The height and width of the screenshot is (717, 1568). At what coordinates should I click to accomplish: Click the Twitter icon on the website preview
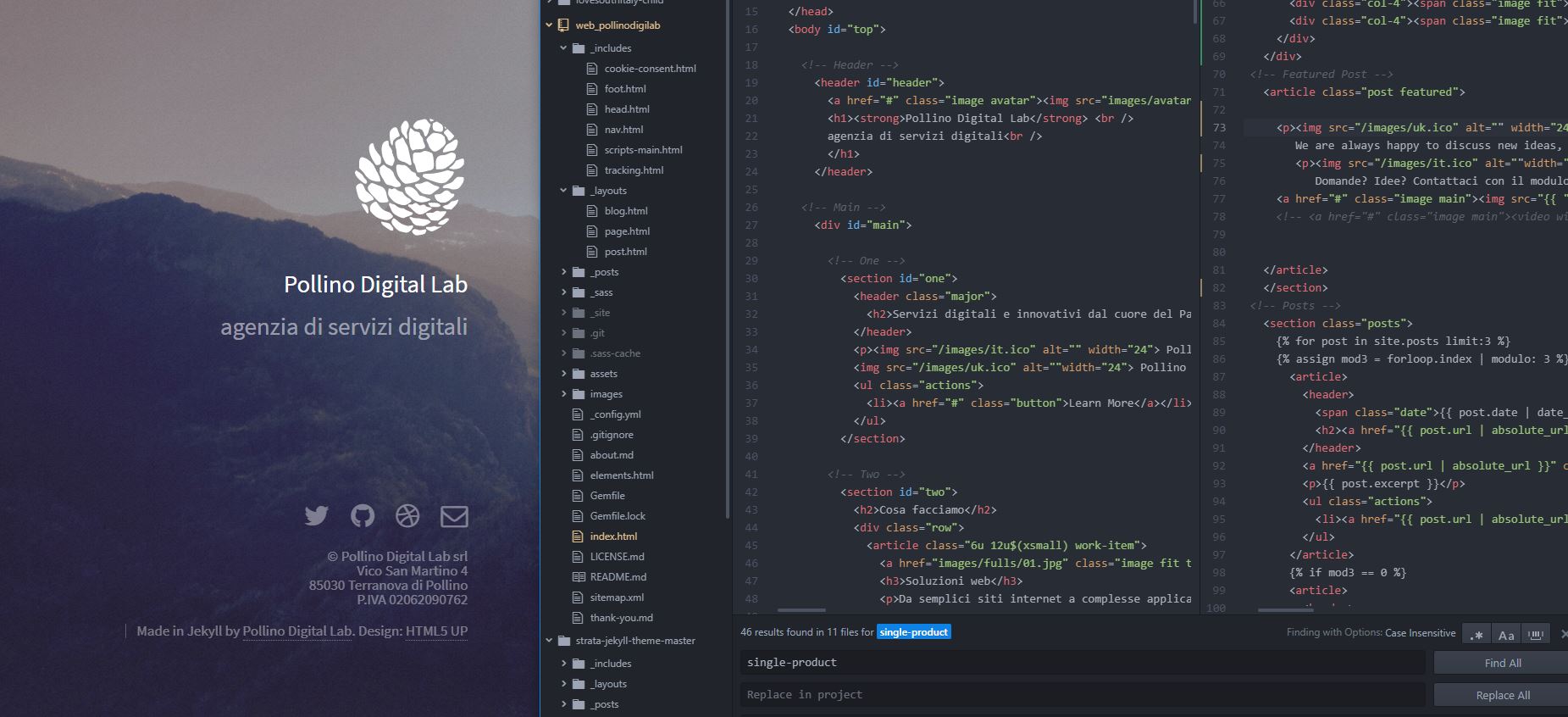click(316, 516)
